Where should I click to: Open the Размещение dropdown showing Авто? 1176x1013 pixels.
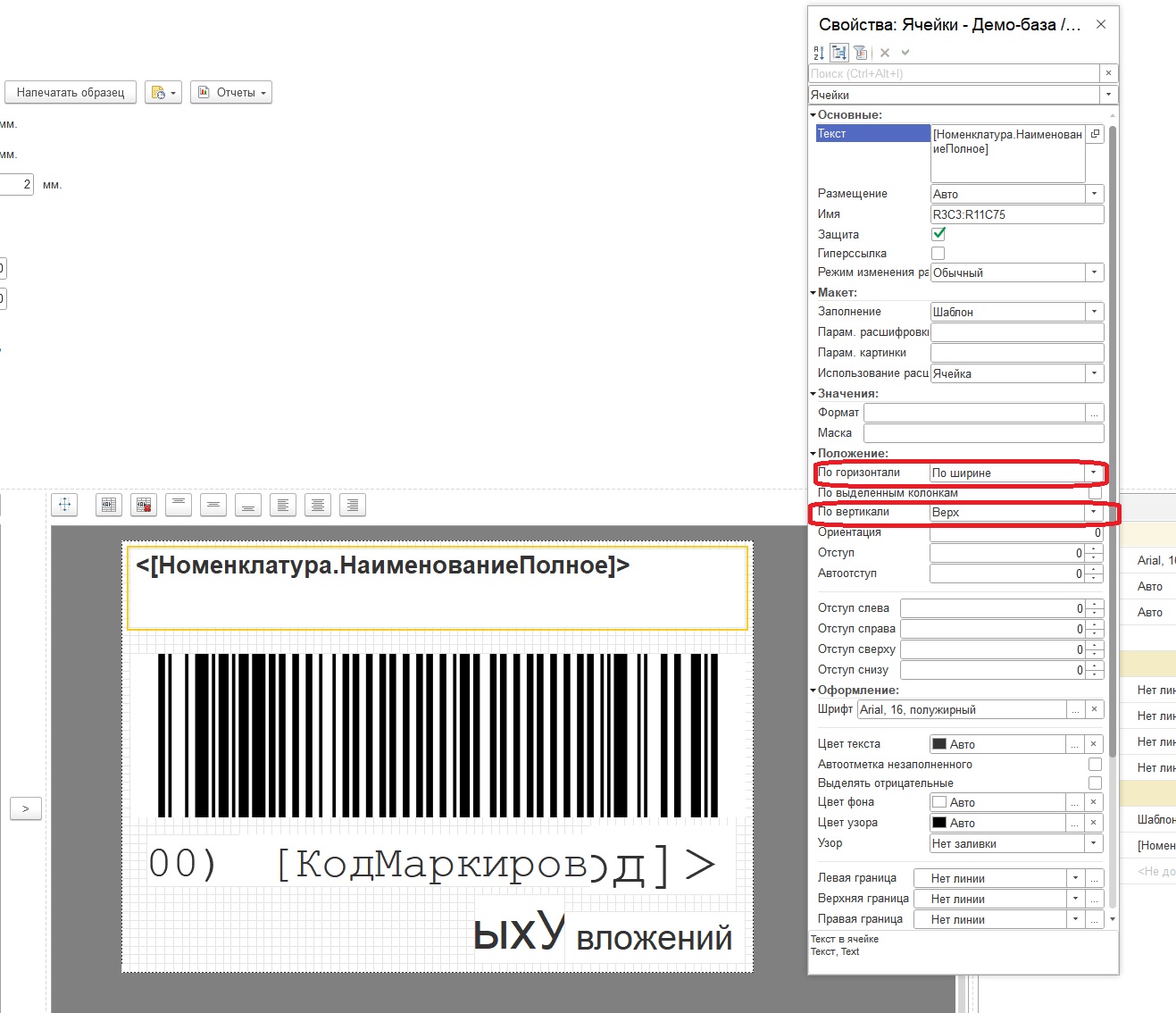pyautogui.click(x=1095, y=194)
